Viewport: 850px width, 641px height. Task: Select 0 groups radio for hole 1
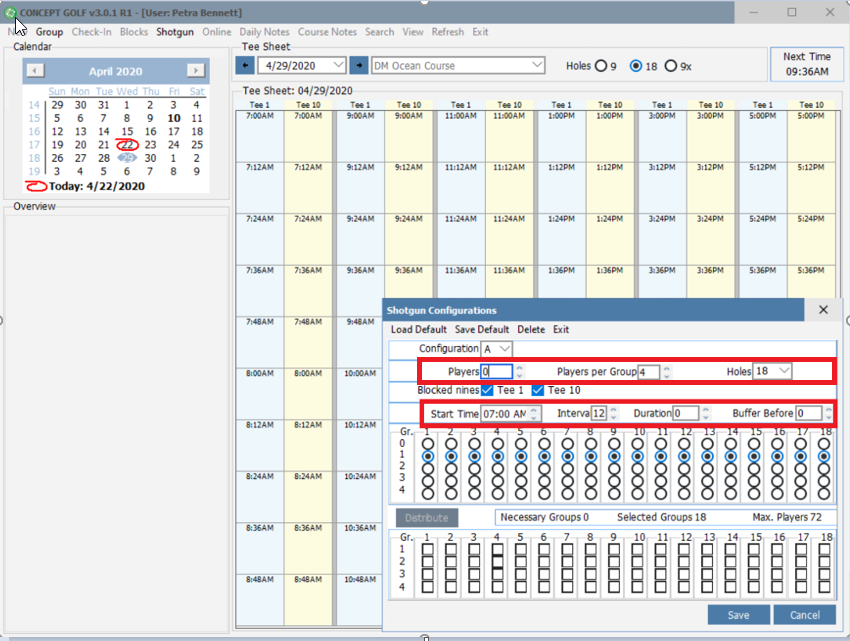point(428,444)
